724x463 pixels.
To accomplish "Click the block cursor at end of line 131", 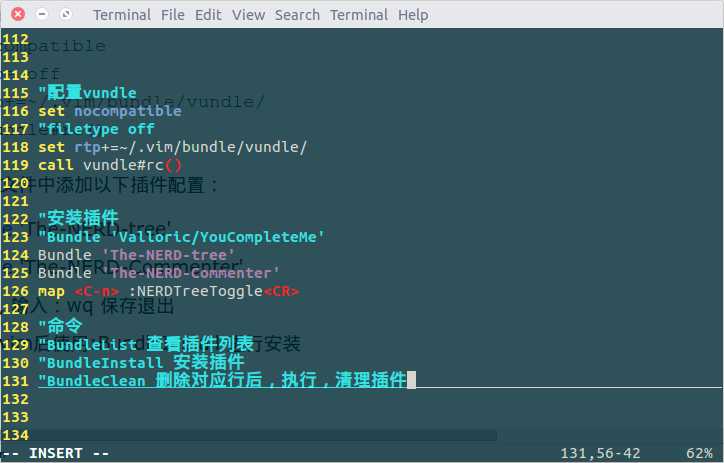I will coord(411,380).
